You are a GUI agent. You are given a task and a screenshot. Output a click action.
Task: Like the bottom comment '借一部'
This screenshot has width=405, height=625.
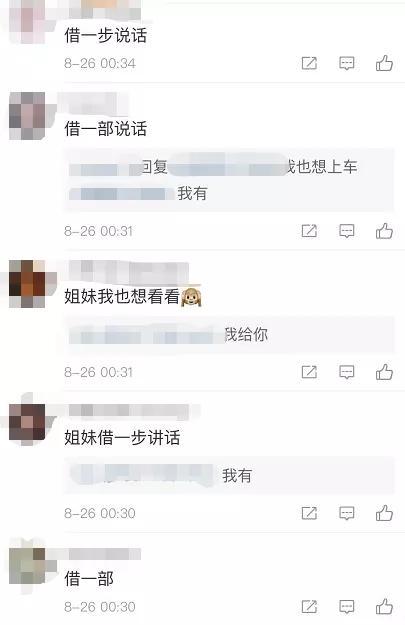coord(384,607)
